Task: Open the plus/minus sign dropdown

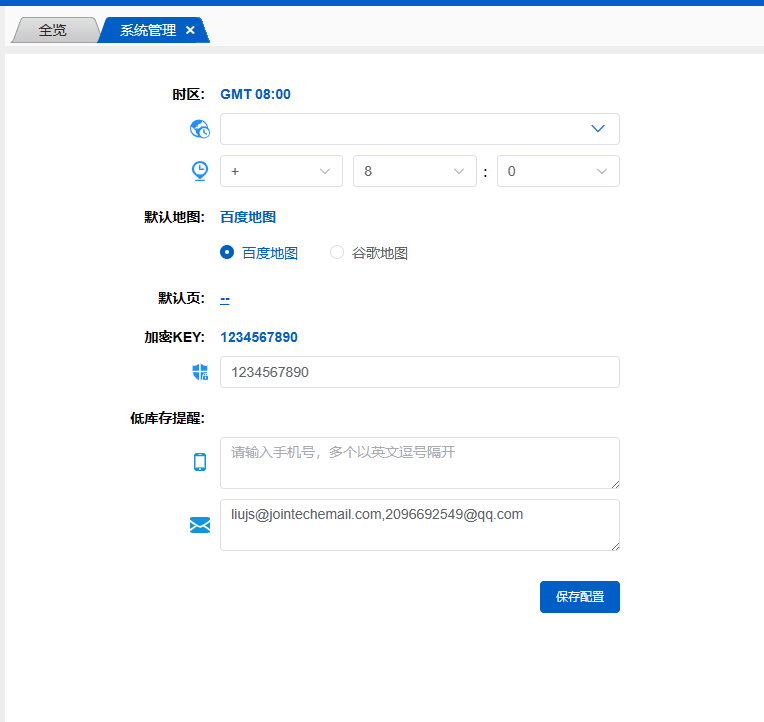Action: coord(281,171)
